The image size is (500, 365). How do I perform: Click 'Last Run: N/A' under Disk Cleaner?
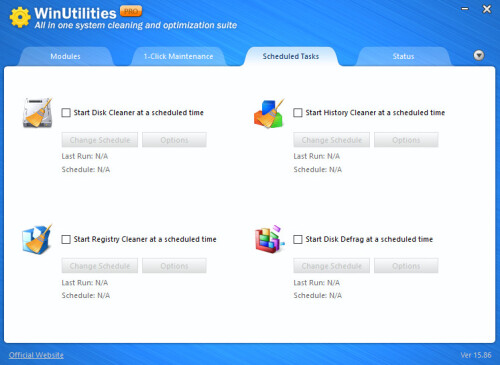click(85, 156)
